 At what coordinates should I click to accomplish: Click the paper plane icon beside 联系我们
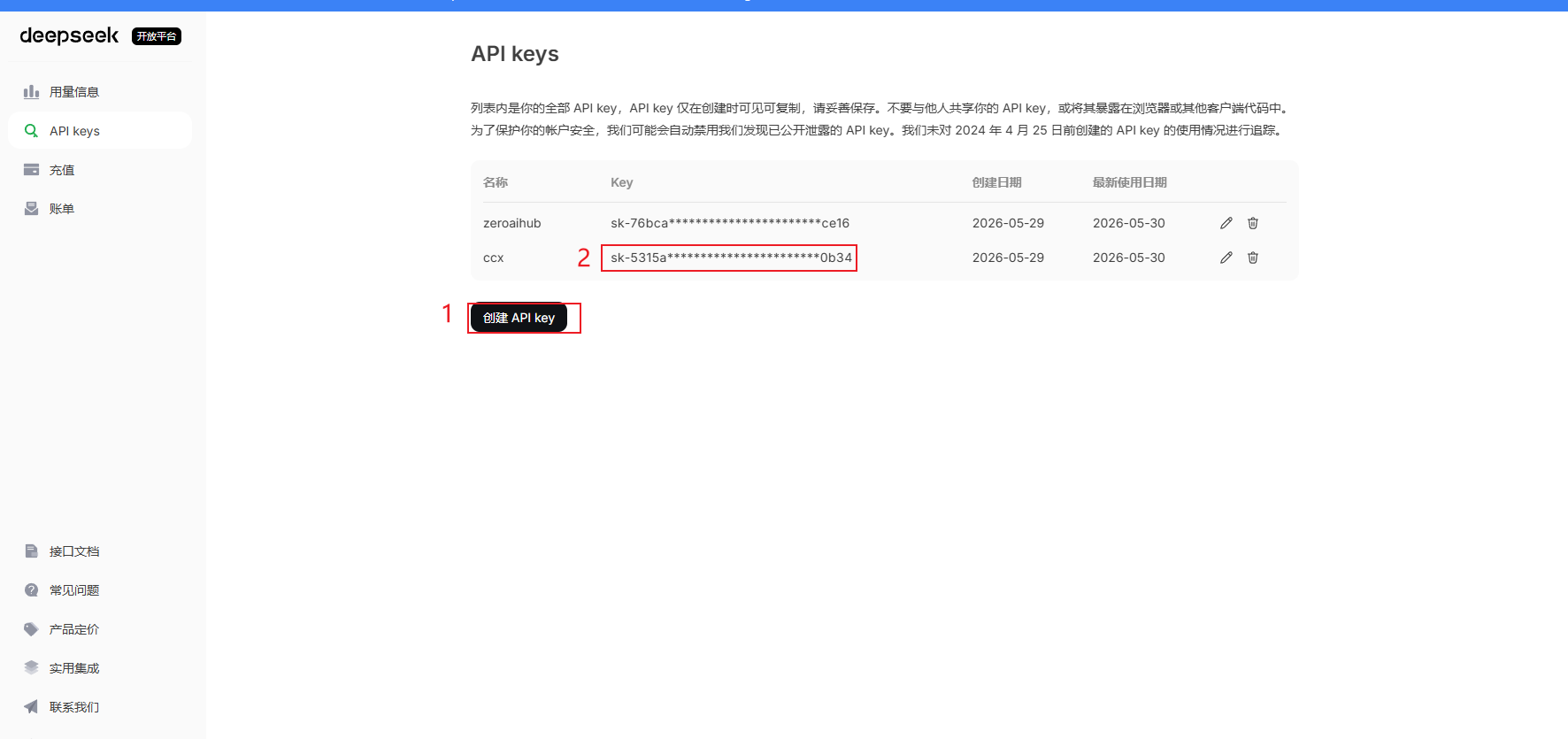click(x=31, y=706)
